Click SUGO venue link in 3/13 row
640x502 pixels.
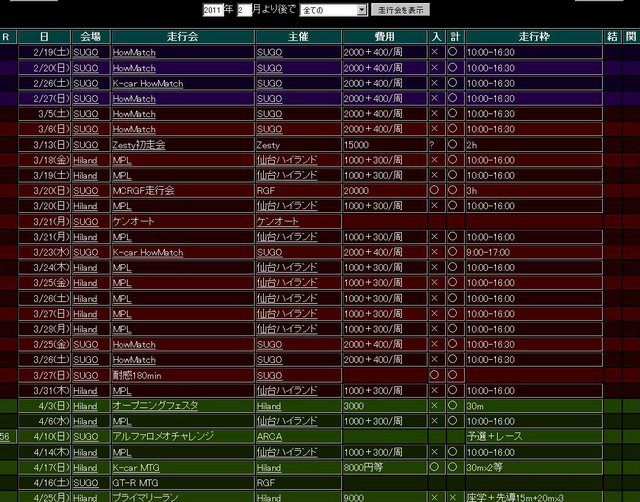pos(85,145)
